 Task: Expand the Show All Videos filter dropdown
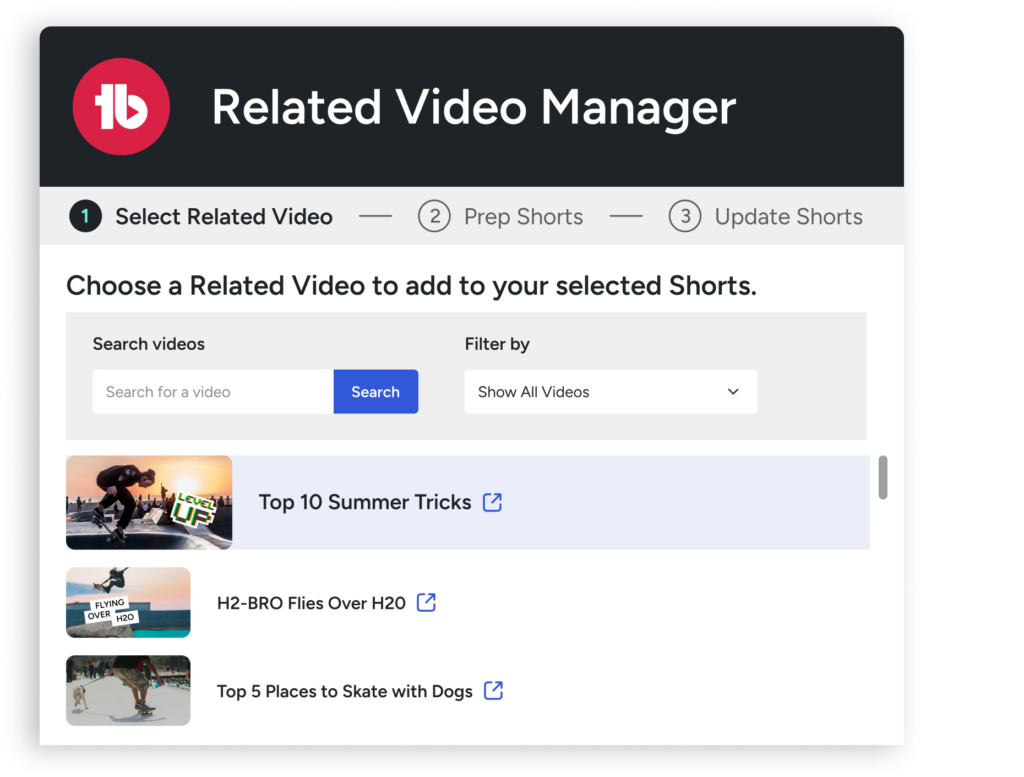(610, 392)
